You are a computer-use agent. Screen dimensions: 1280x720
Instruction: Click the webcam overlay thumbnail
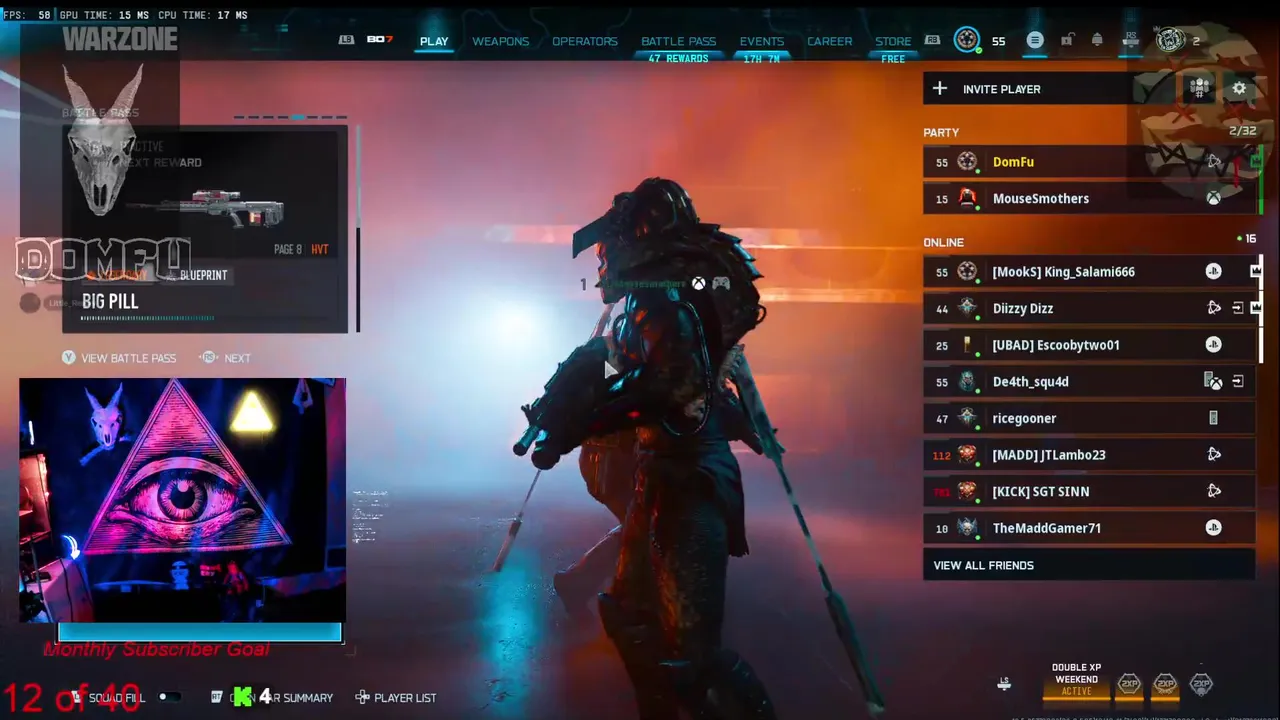tap(183, 500)
